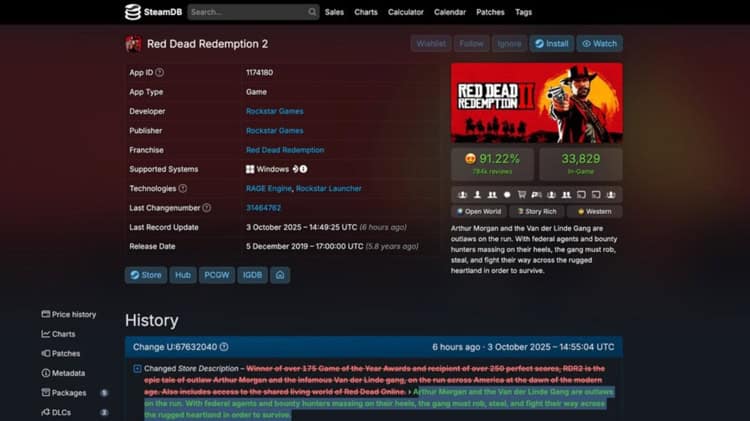Toggle the Ignore button

[x=509, y=44]
